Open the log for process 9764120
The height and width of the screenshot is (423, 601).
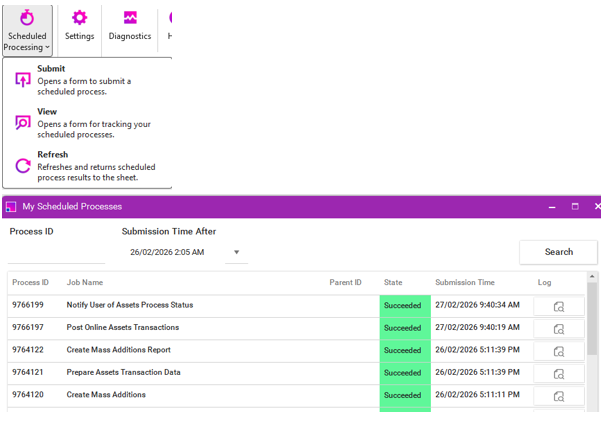click(559, 396)
